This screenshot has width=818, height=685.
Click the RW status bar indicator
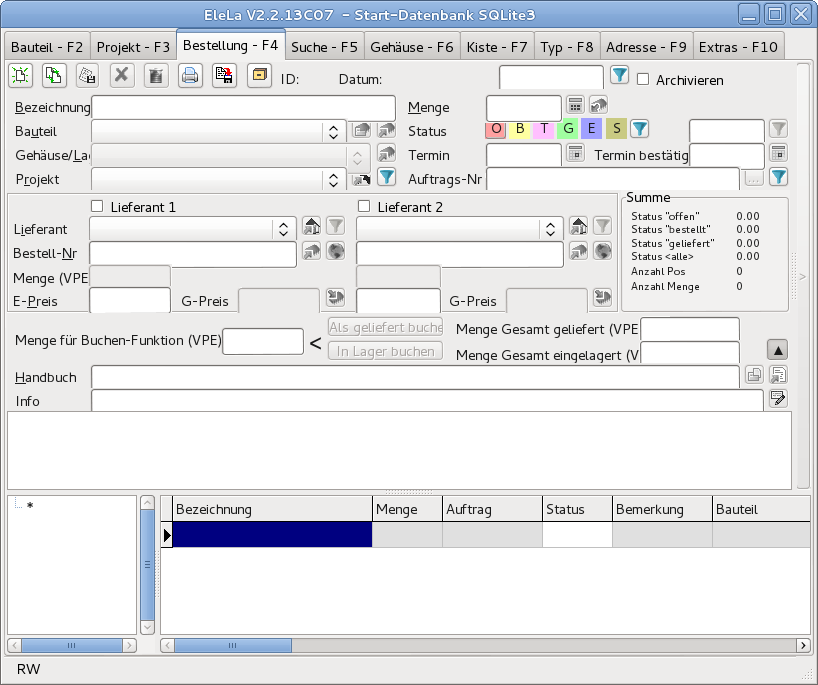point(28,669)
